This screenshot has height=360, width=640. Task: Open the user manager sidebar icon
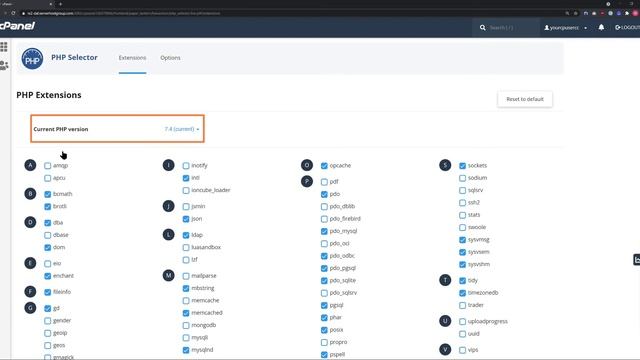[x=4, y=65]
